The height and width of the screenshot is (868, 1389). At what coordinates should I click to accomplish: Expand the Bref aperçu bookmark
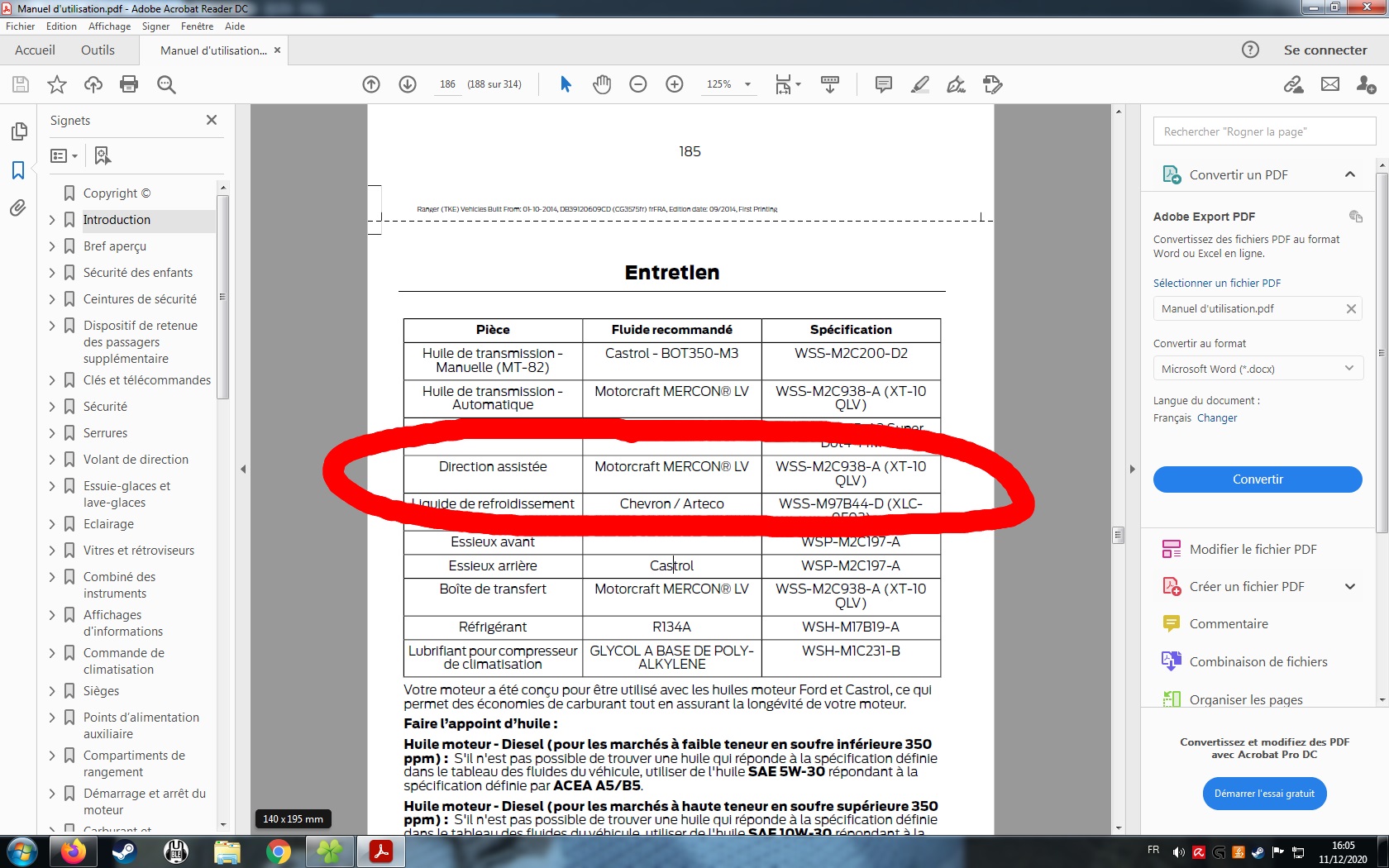(x=52, y=246)
